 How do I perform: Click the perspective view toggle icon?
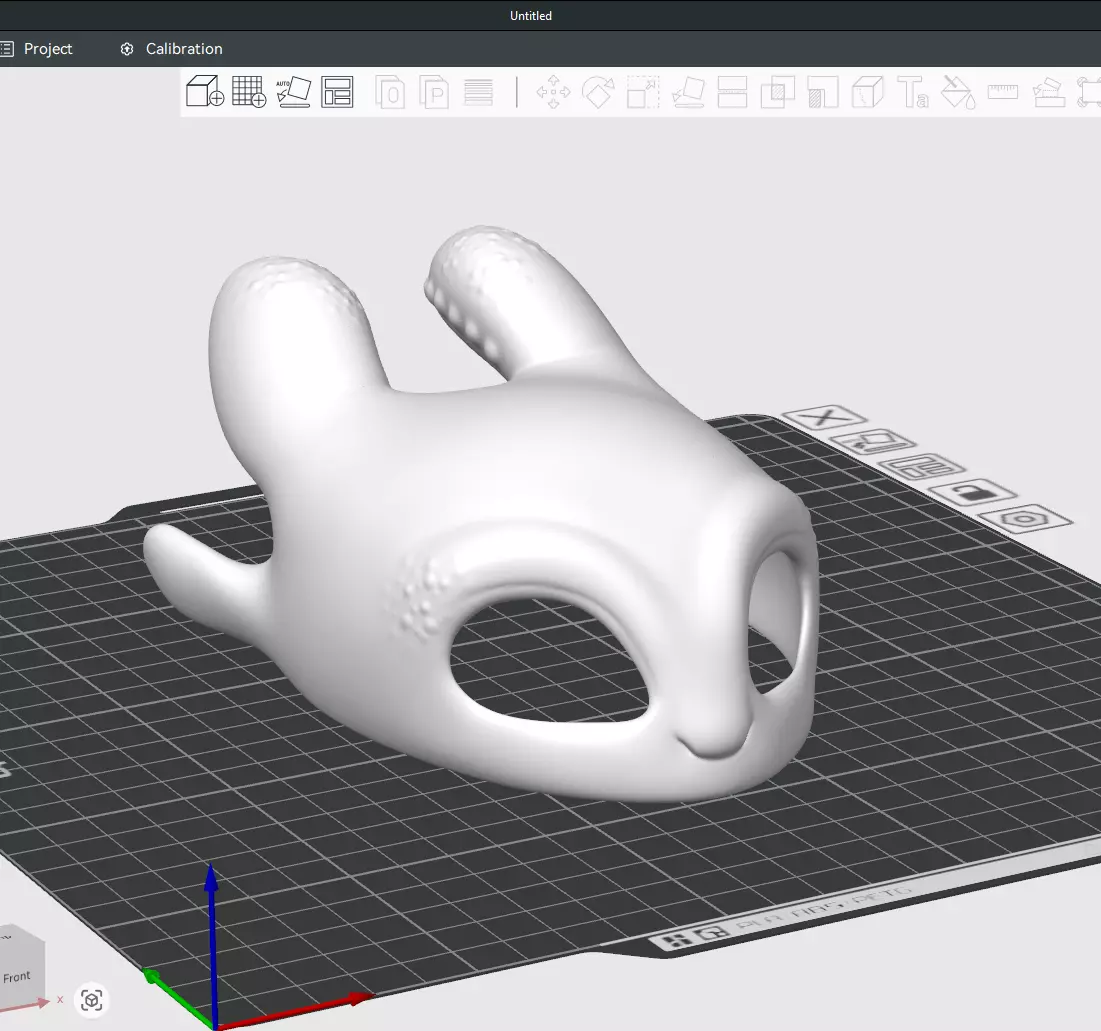click(92, 999)
